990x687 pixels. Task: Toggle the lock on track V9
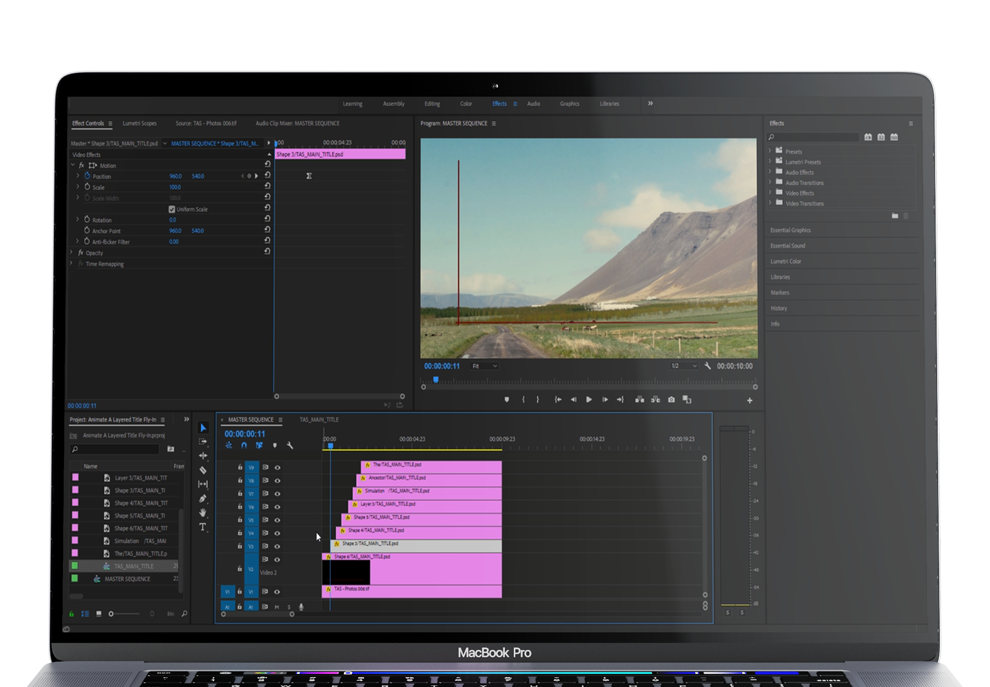coord(240,467)
